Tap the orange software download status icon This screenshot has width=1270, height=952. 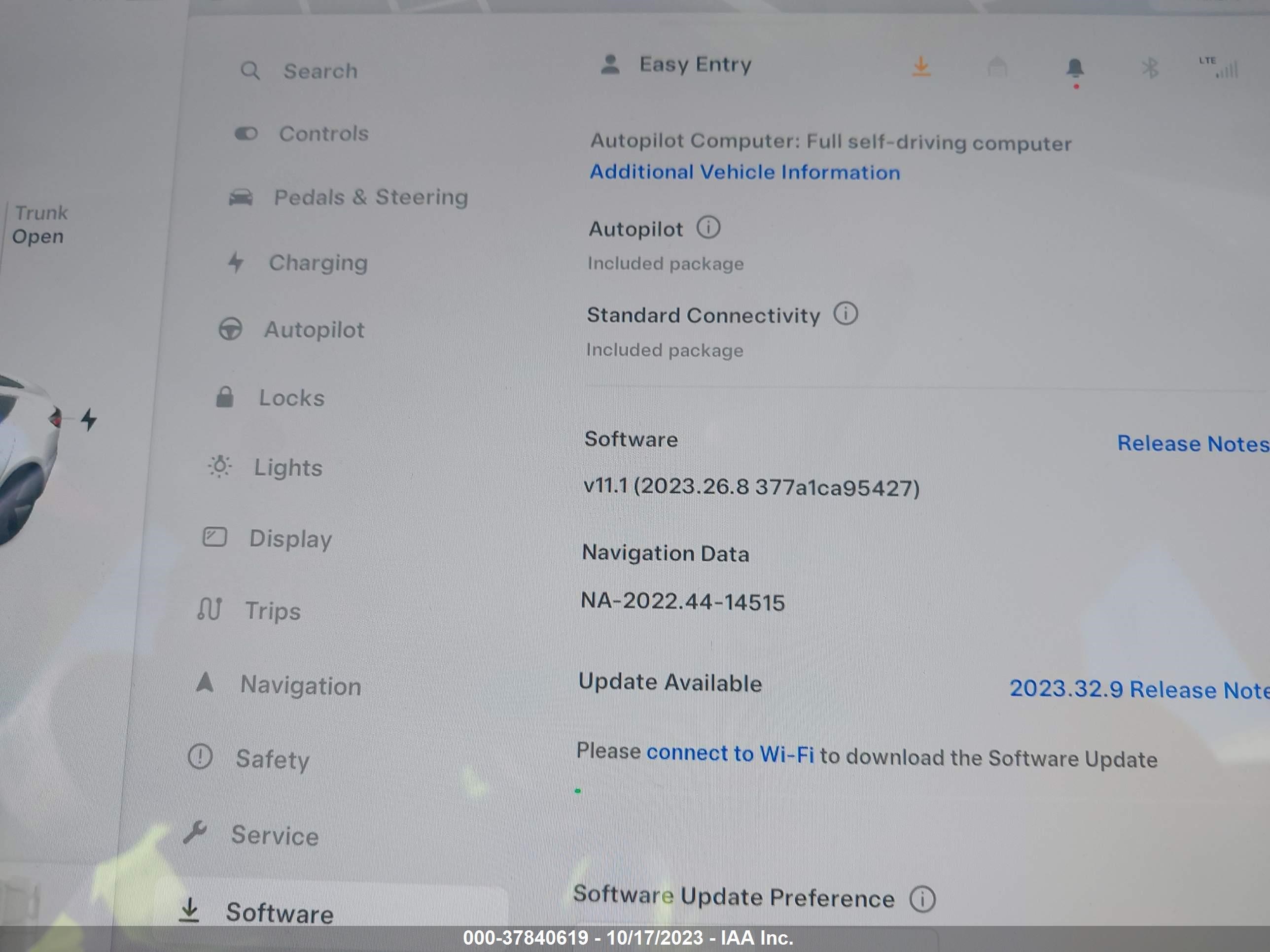(921, 67)
